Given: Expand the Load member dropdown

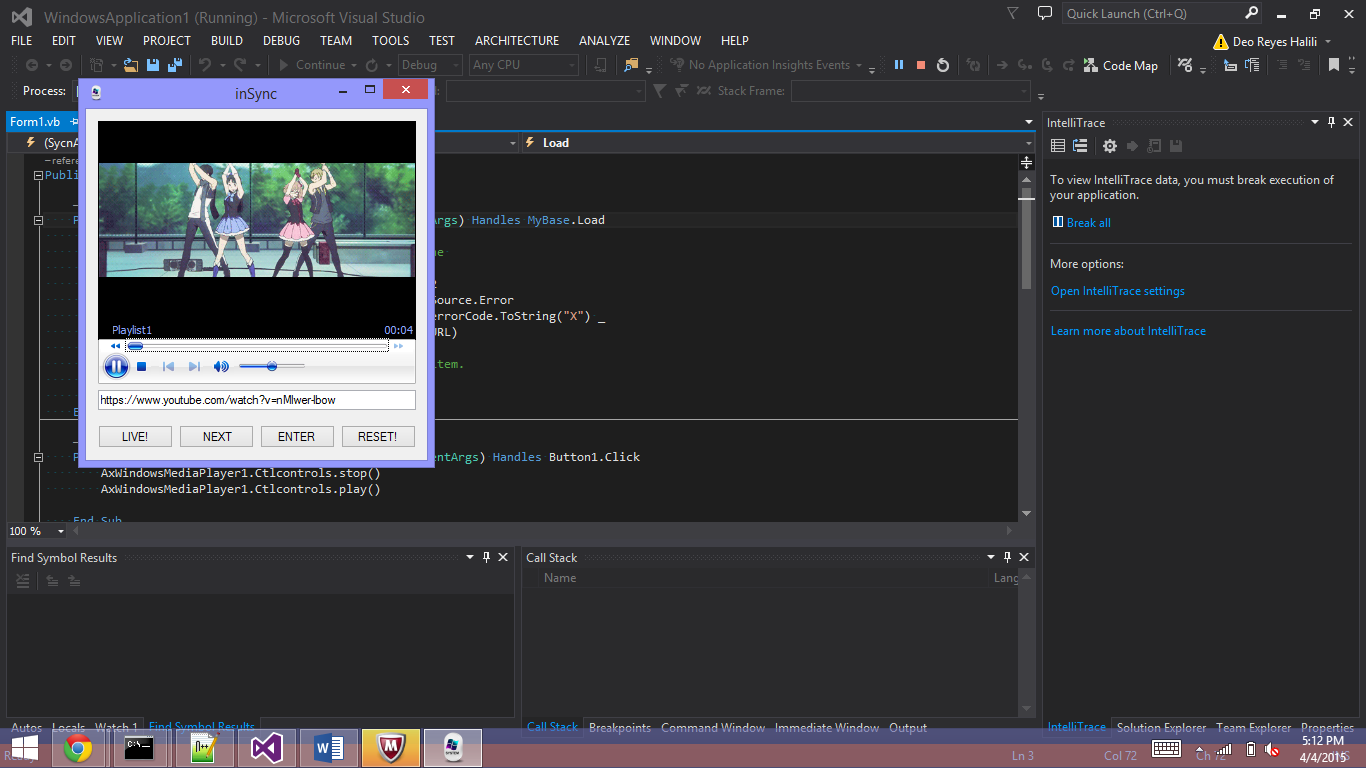Looking at the screenshot, I should point(1029,143).
